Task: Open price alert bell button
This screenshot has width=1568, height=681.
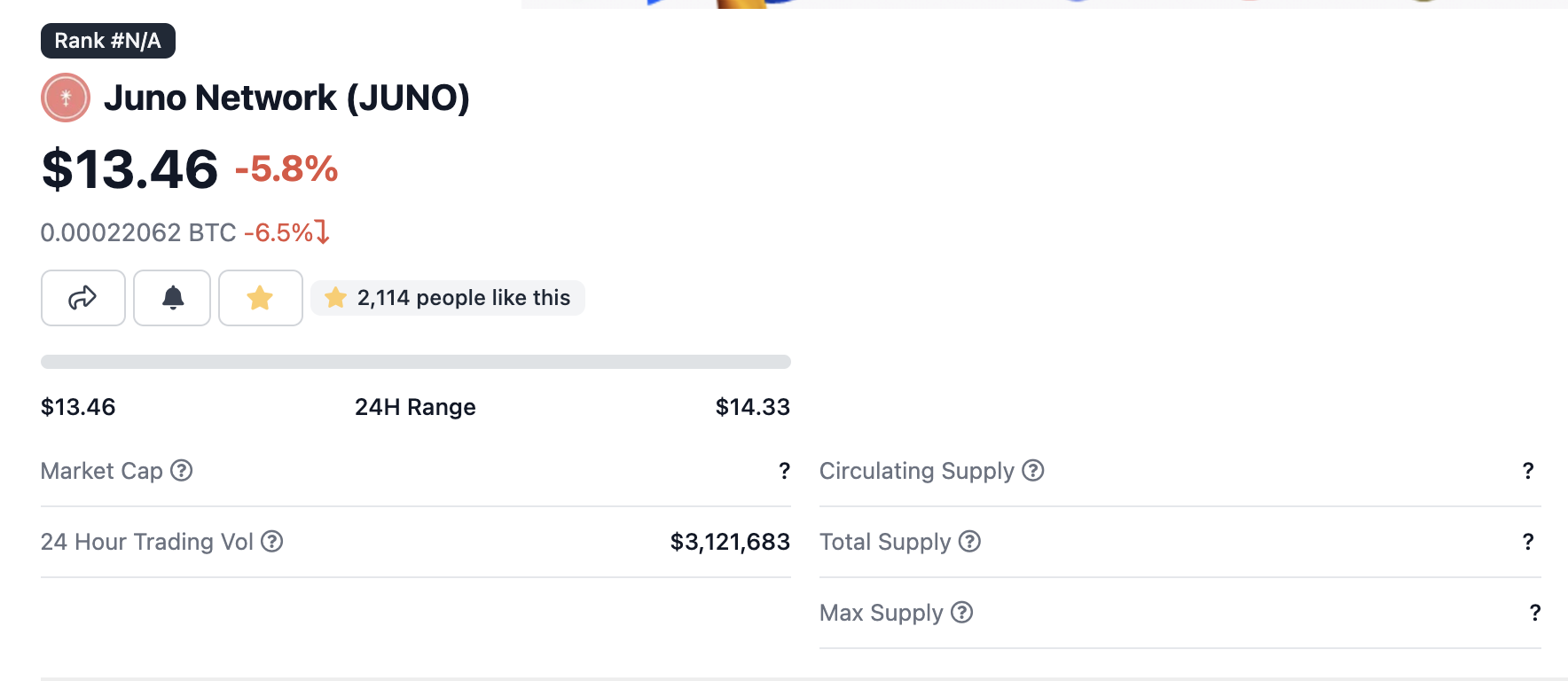Action: [172, 298]
